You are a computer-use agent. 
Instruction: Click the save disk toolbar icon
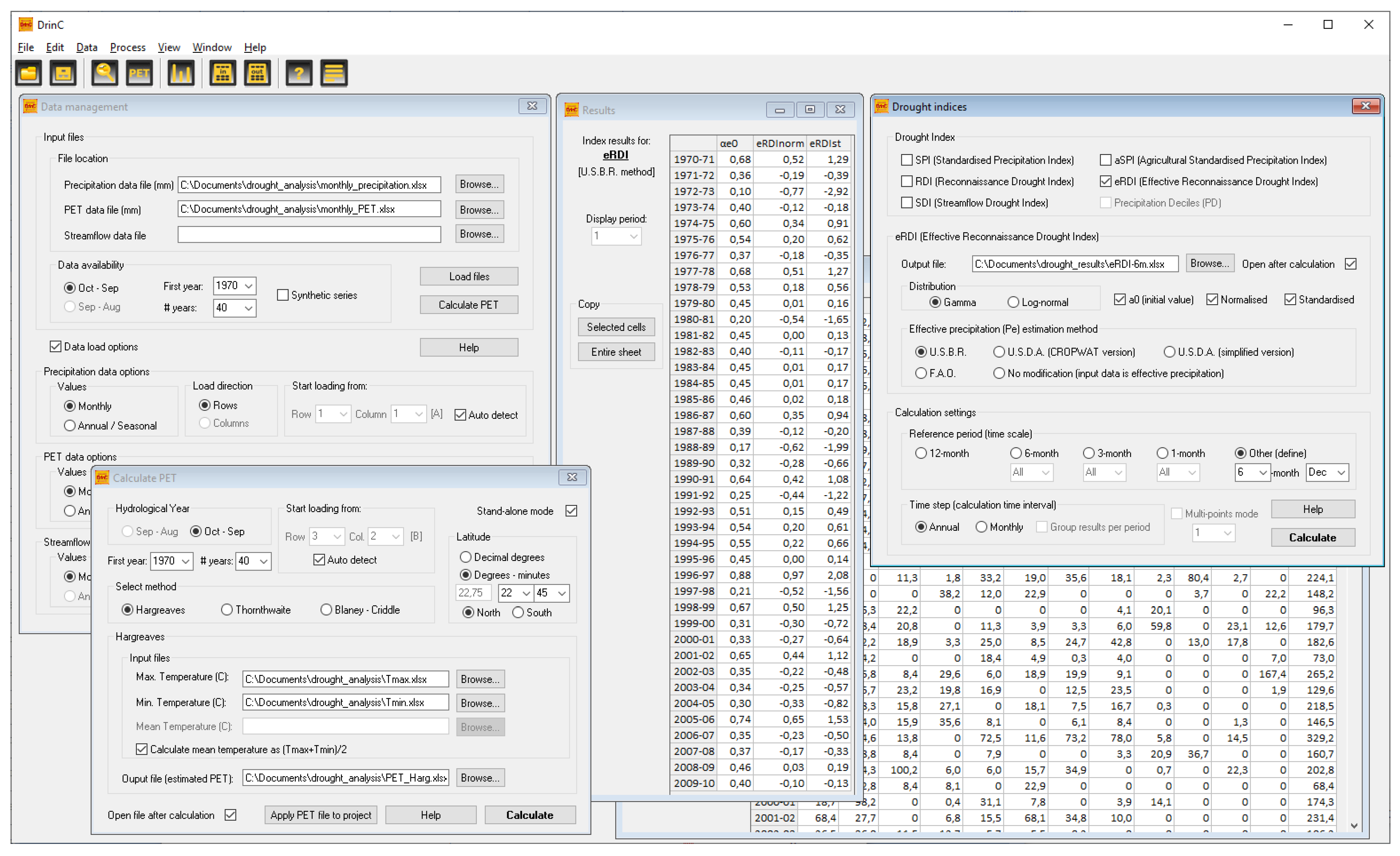pyautogui.click(x=63, y=73)
